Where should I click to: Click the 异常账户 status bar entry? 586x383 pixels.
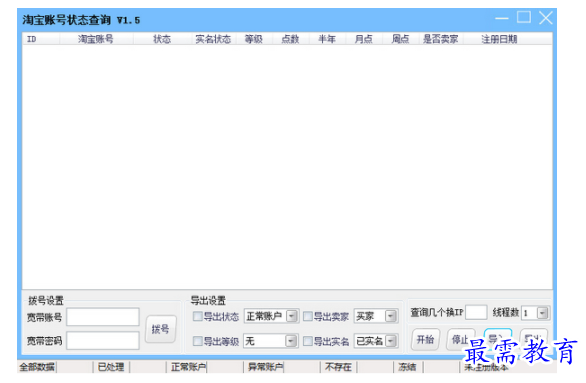(x=265, y=367)
